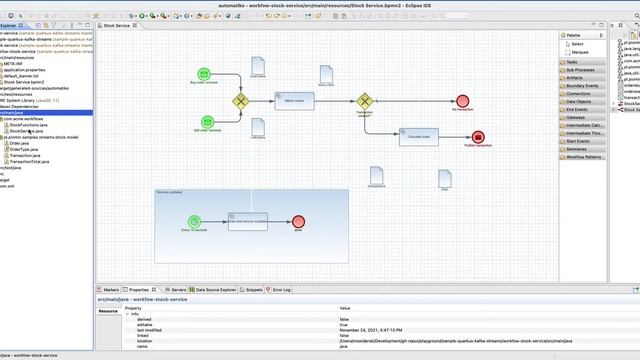Screen dimensions: 640x360
Task: Select default_banner.txt in the explorer
Action: 21,76
